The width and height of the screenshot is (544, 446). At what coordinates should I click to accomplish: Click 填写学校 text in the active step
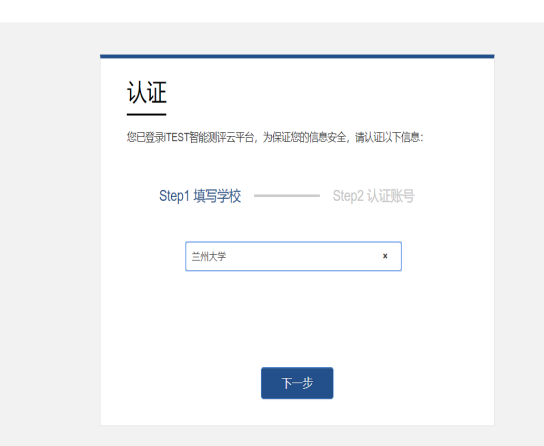(x=217, y=196)
